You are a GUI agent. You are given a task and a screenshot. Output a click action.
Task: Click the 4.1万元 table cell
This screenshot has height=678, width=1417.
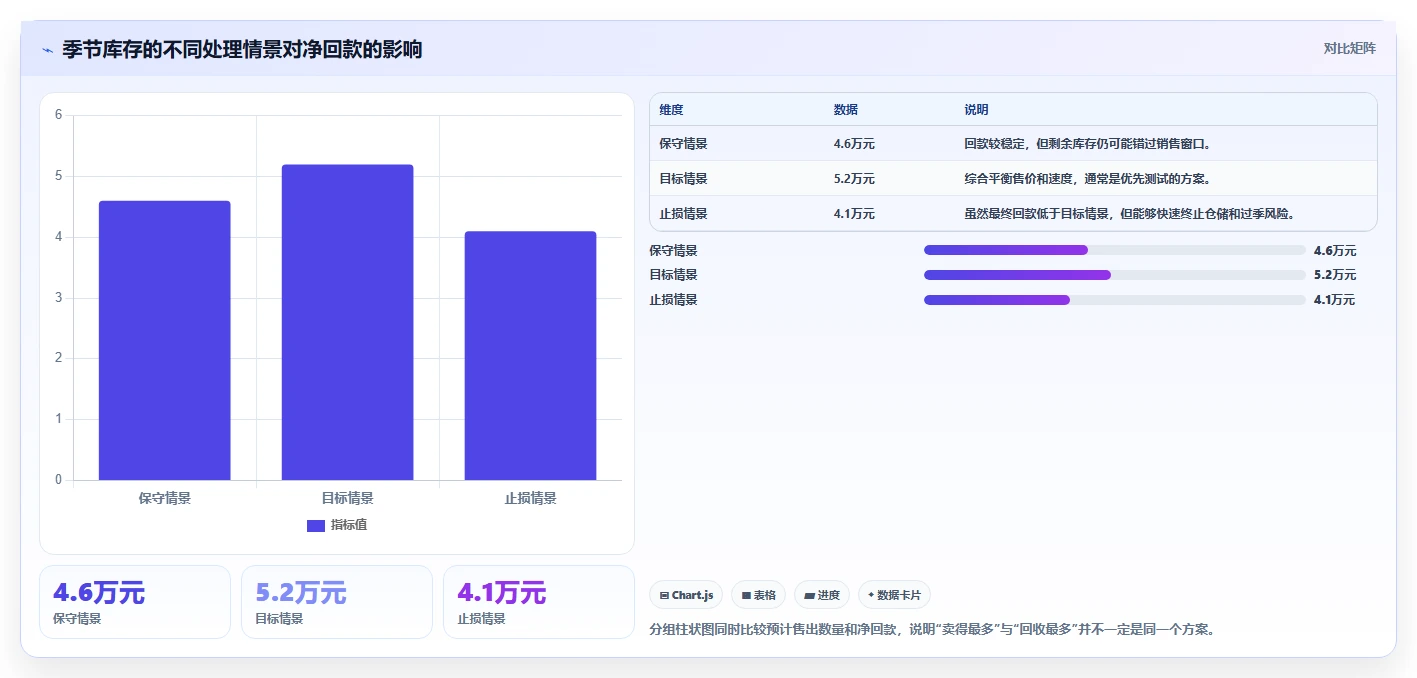[x=854, y=214]
